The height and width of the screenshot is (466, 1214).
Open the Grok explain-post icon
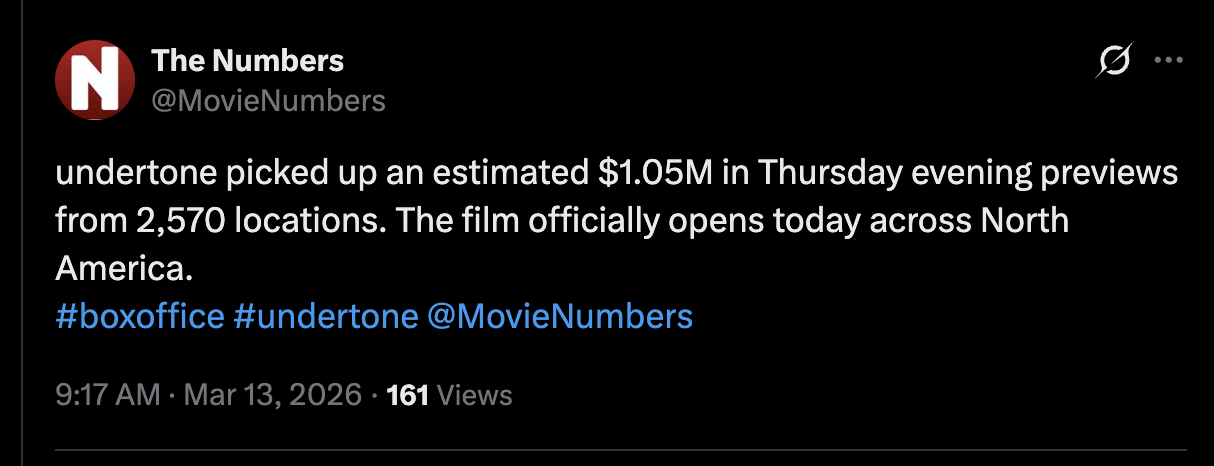click(x=1114, y=62)
